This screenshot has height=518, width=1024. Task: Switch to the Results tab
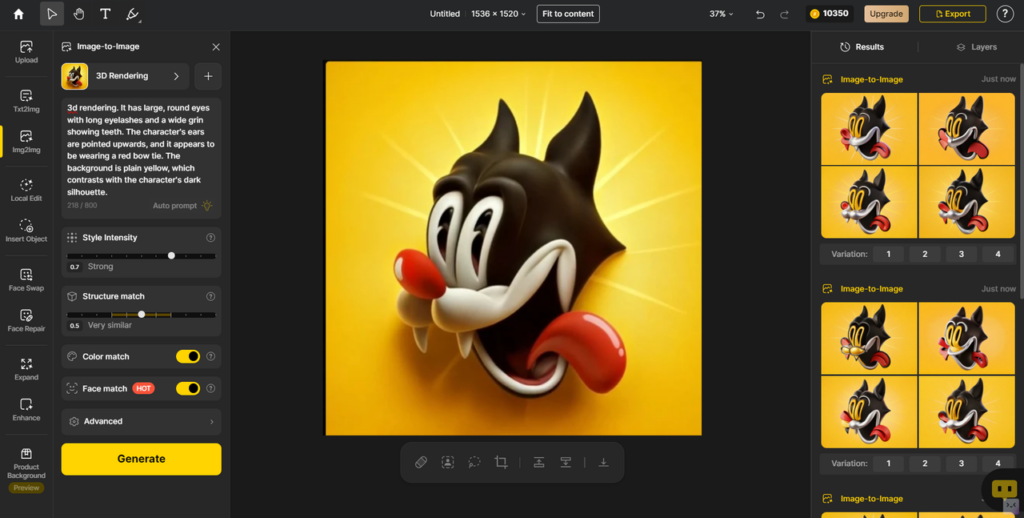coord(862,47)
